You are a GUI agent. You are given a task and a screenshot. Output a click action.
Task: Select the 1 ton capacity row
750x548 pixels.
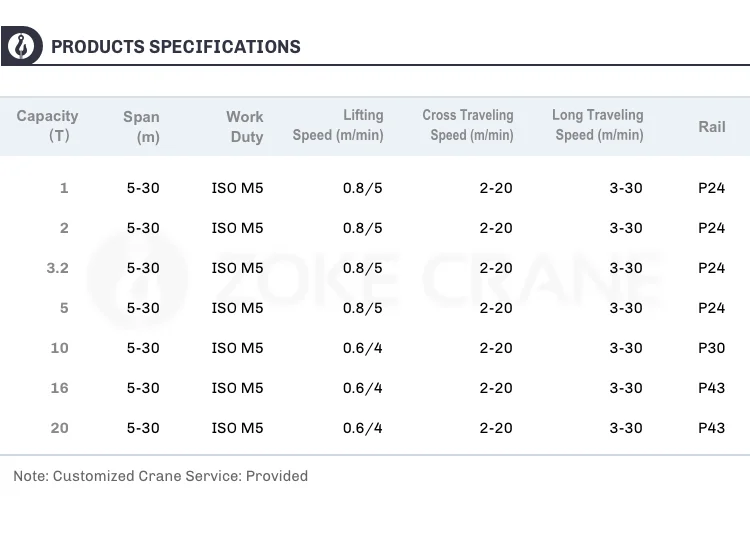click(x=65, y=188)
